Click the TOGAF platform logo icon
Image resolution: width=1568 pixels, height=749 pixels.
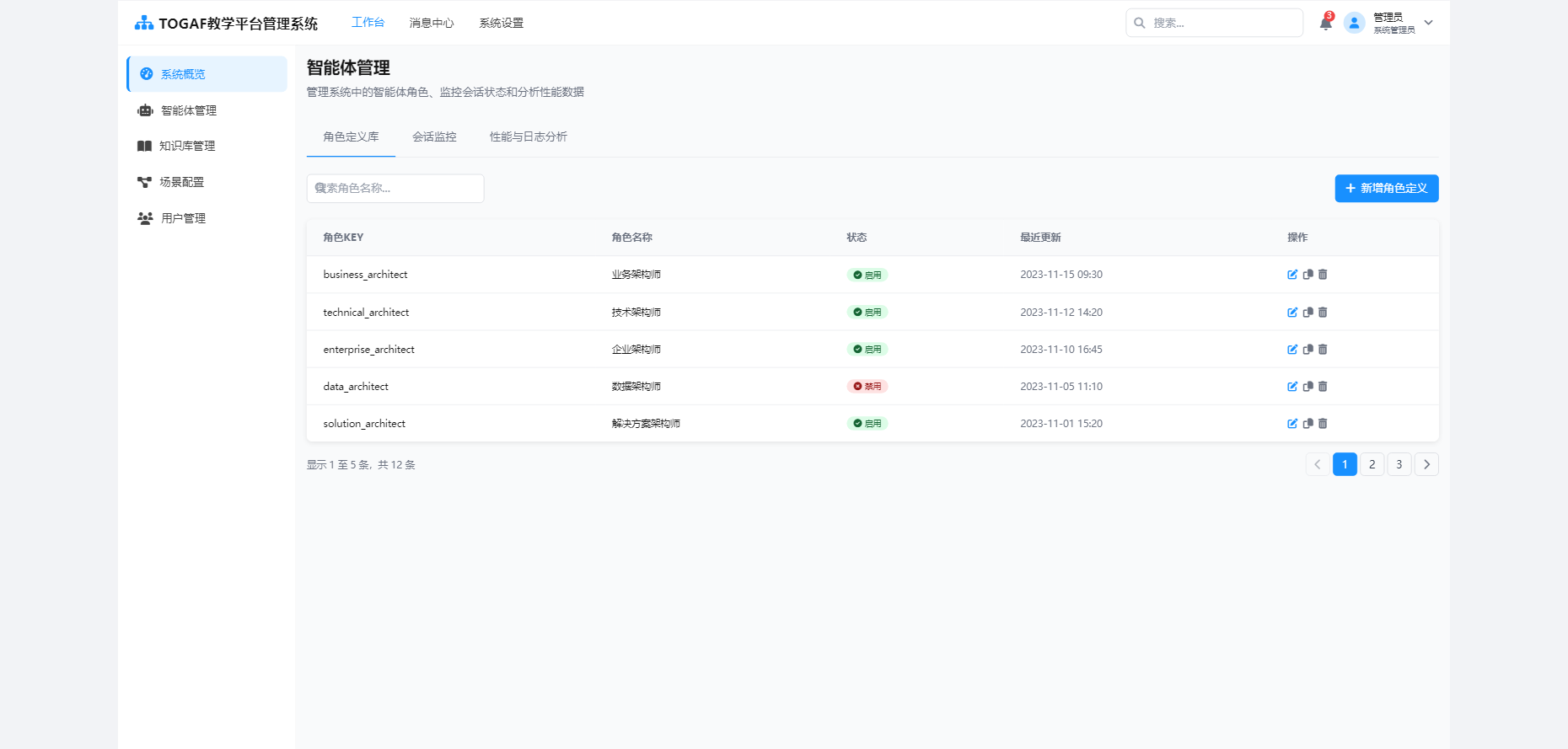coord(144,23)
